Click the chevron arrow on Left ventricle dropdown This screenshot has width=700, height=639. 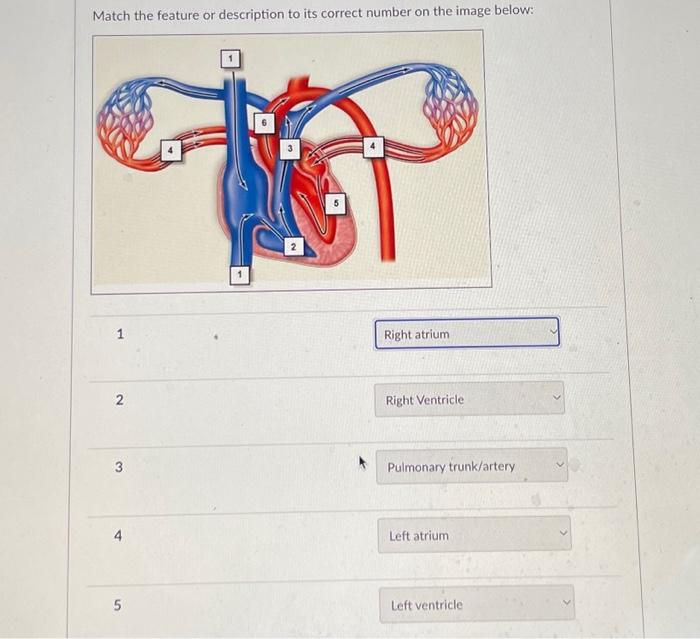(567, 602)
